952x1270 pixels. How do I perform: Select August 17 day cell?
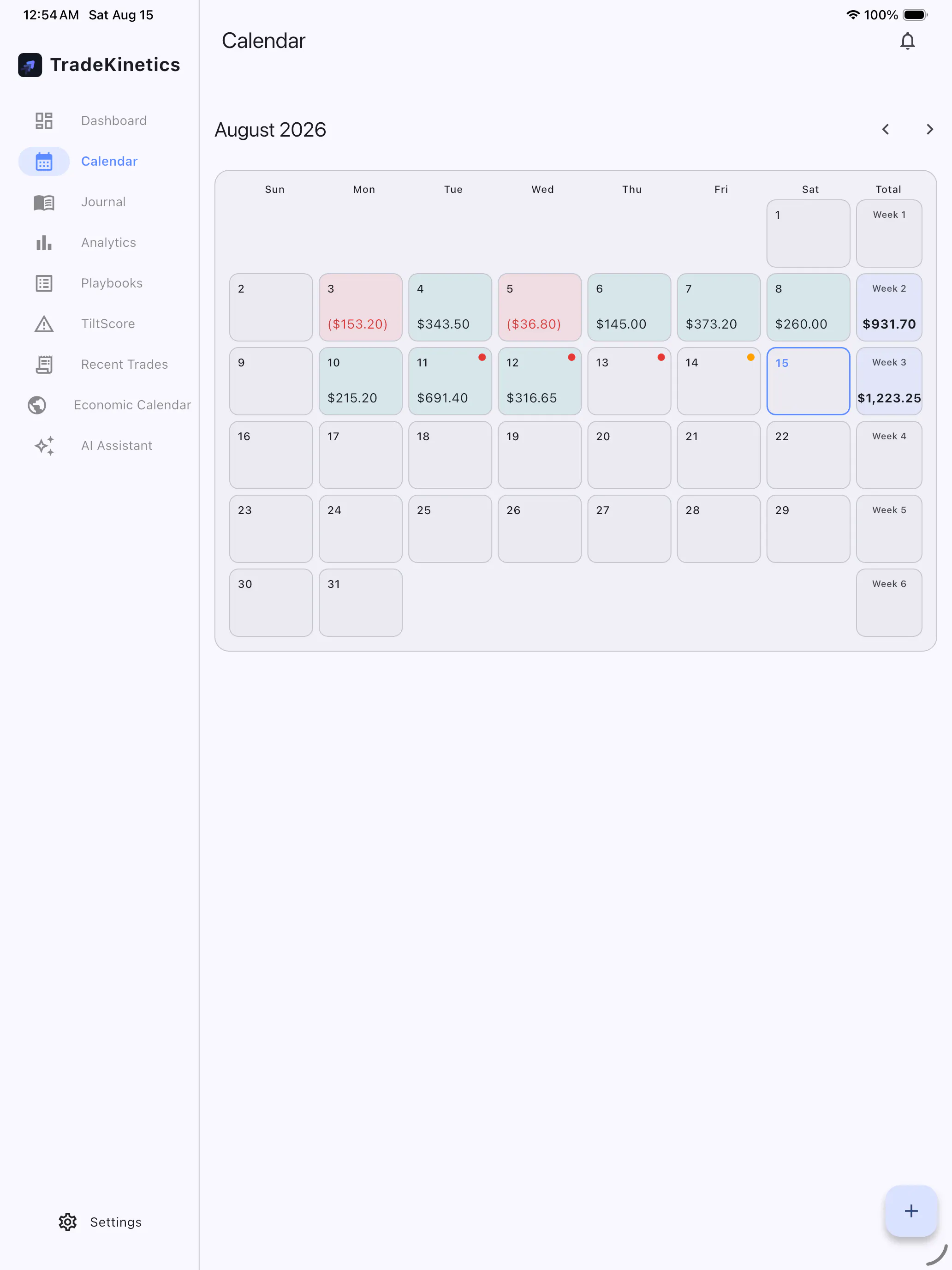pos(360,455)
